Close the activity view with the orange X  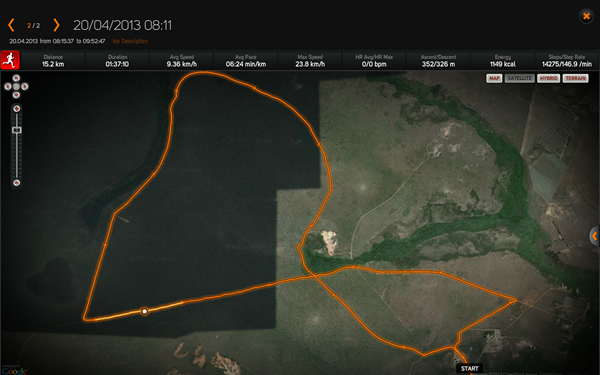pyautogui.click(x=586, y=16)
